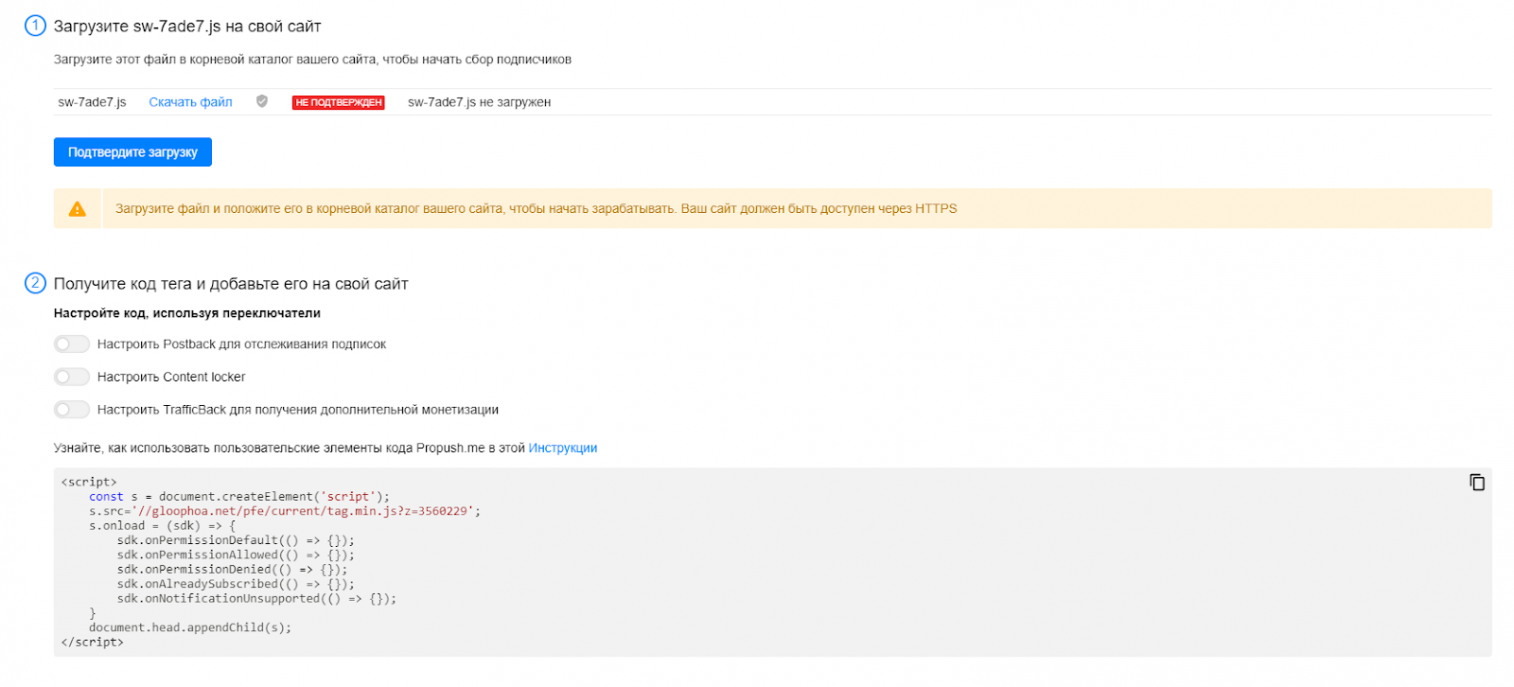Screen dimensions: 1514x687
Task: Click the 'const s = document.createElement' line
Action: pyautogui.click(x=239, y=496)
